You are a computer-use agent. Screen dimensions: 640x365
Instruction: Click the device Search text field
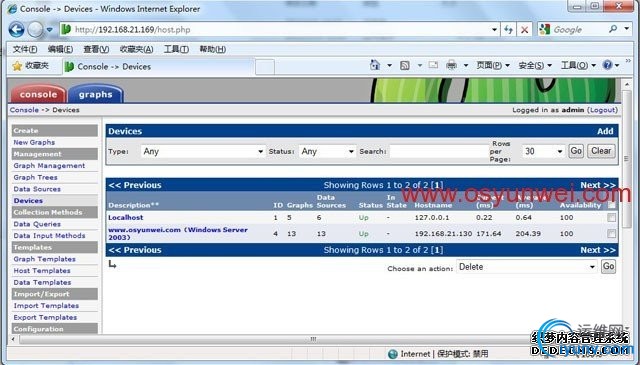tap(438, 151)
